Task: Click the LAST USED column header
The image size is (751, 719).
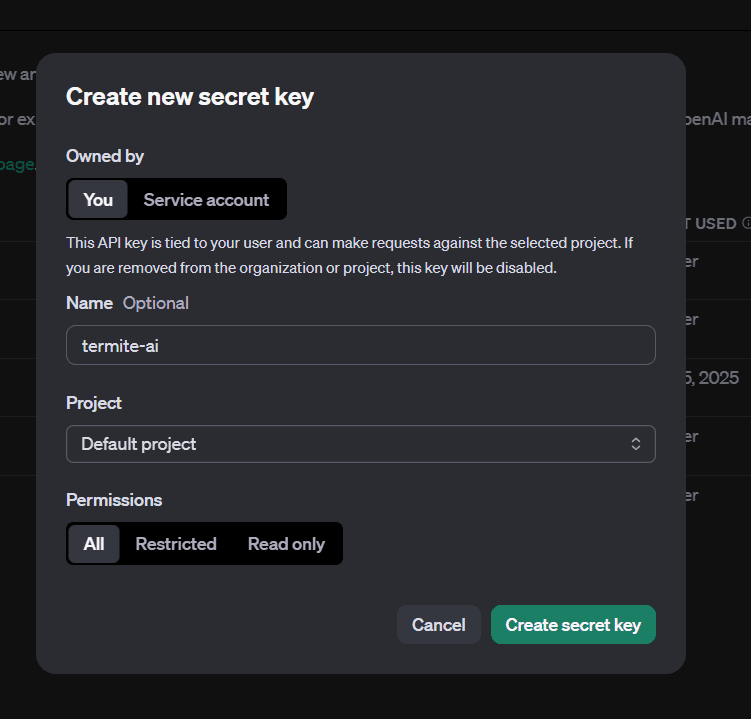Action: point(712,224)
